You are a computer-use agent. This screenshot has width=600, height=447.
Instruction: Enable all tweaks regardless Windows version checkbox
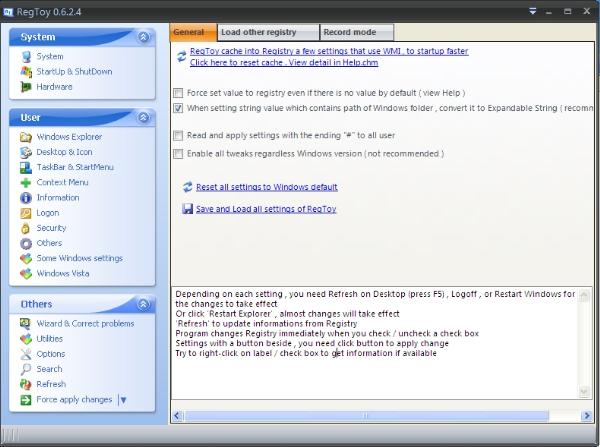pyautogui.click(x=178, y=153)
